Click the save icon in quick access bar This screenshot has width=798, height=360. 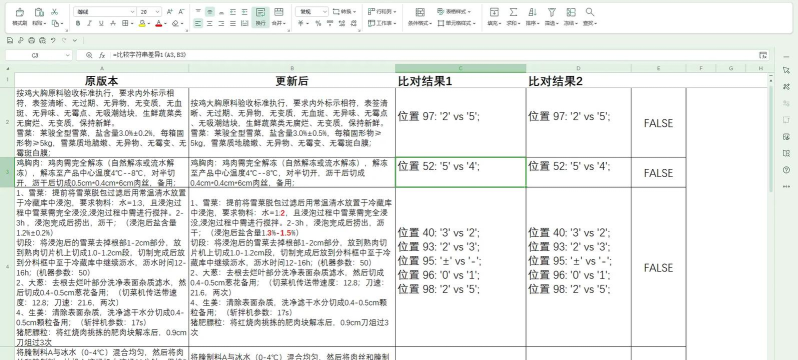[x=10, y=40]
